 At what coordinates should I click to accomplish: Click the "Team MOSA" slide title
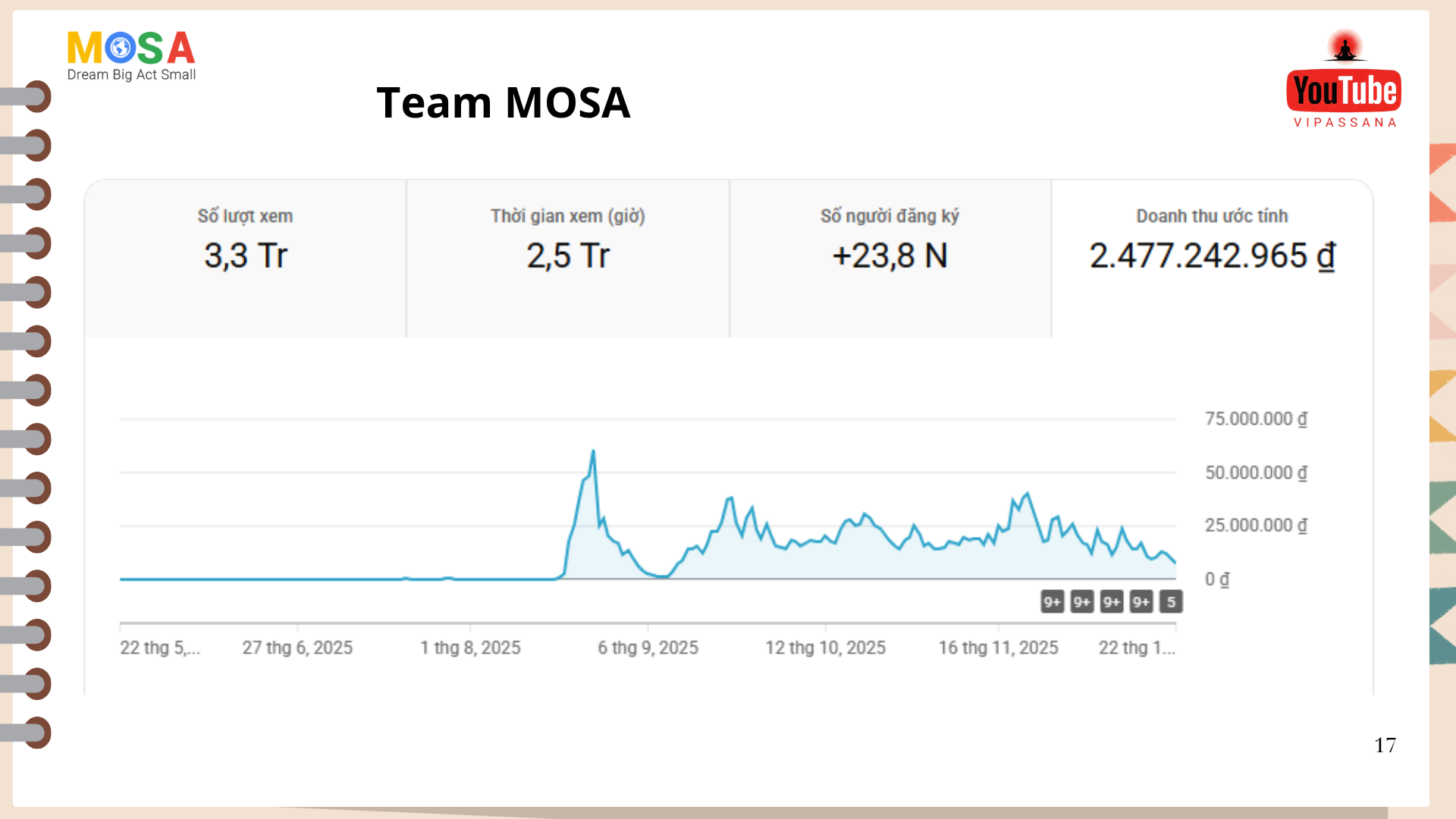504,102
